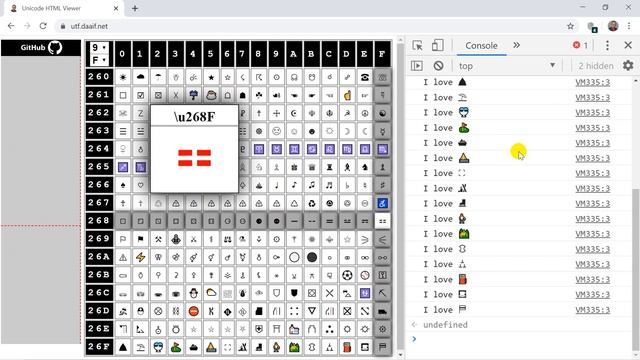
Task: Click the red no-entry sign in row 26D
Action: click(x=193, y=311)
